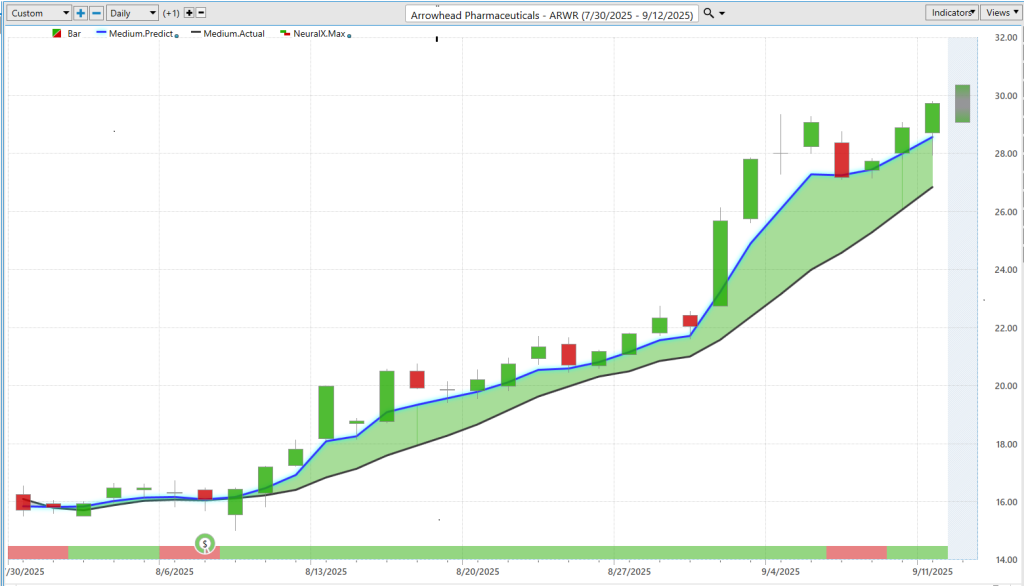
Task: Click the 9/11/2025 date axis label
Action: tap(933, 572)
